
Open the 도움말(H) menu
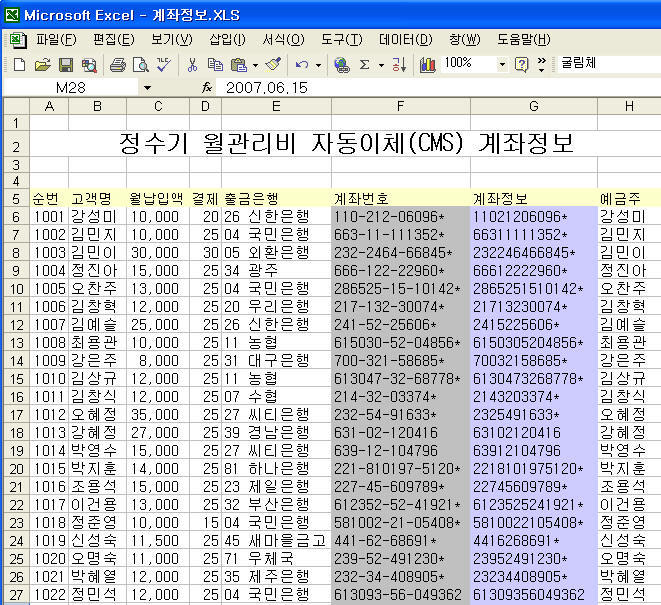(x=524, y=40)
